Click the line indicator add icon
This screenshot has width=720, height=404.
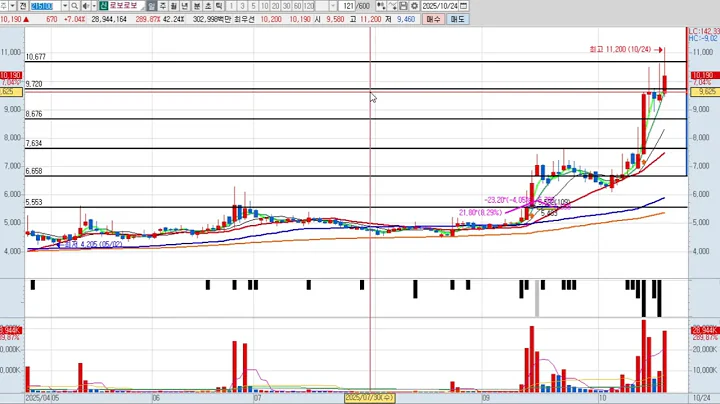tap(392, 6)
